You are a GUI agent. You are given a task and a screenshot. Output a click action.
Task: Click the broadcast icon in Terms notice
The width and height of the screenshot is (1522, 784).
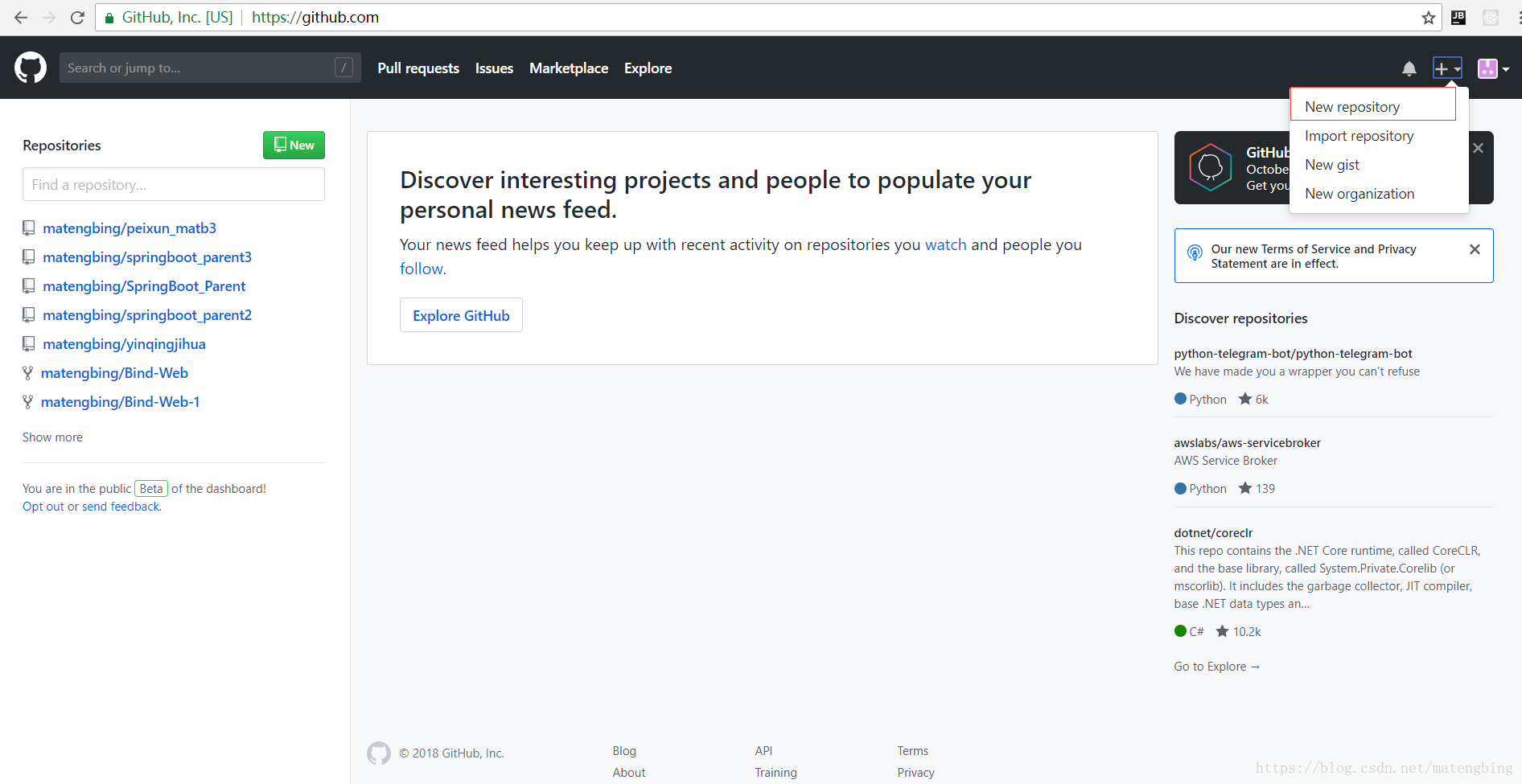[x=1195, y=252]
